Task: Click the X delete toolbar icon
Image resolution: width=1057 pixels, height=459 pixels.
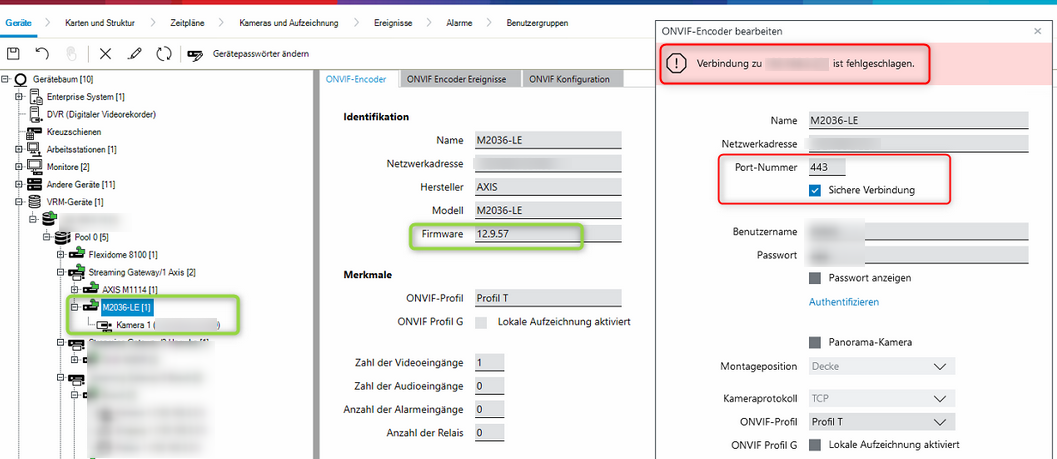Action: [x=105, y=54]
